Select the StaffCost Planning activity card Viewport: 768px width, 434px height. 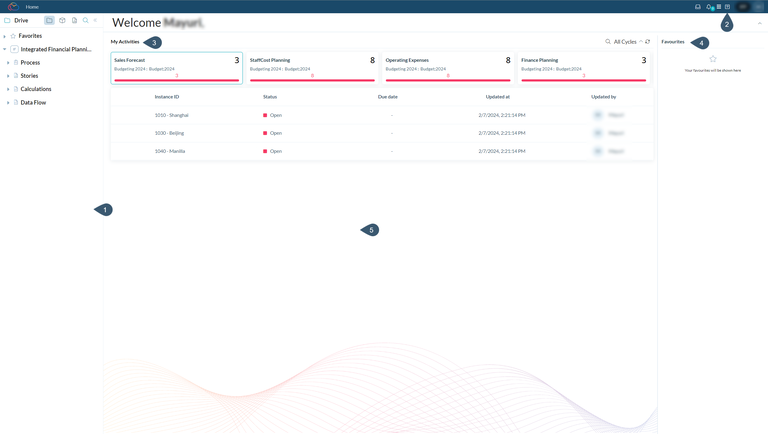tap(311, 67)
